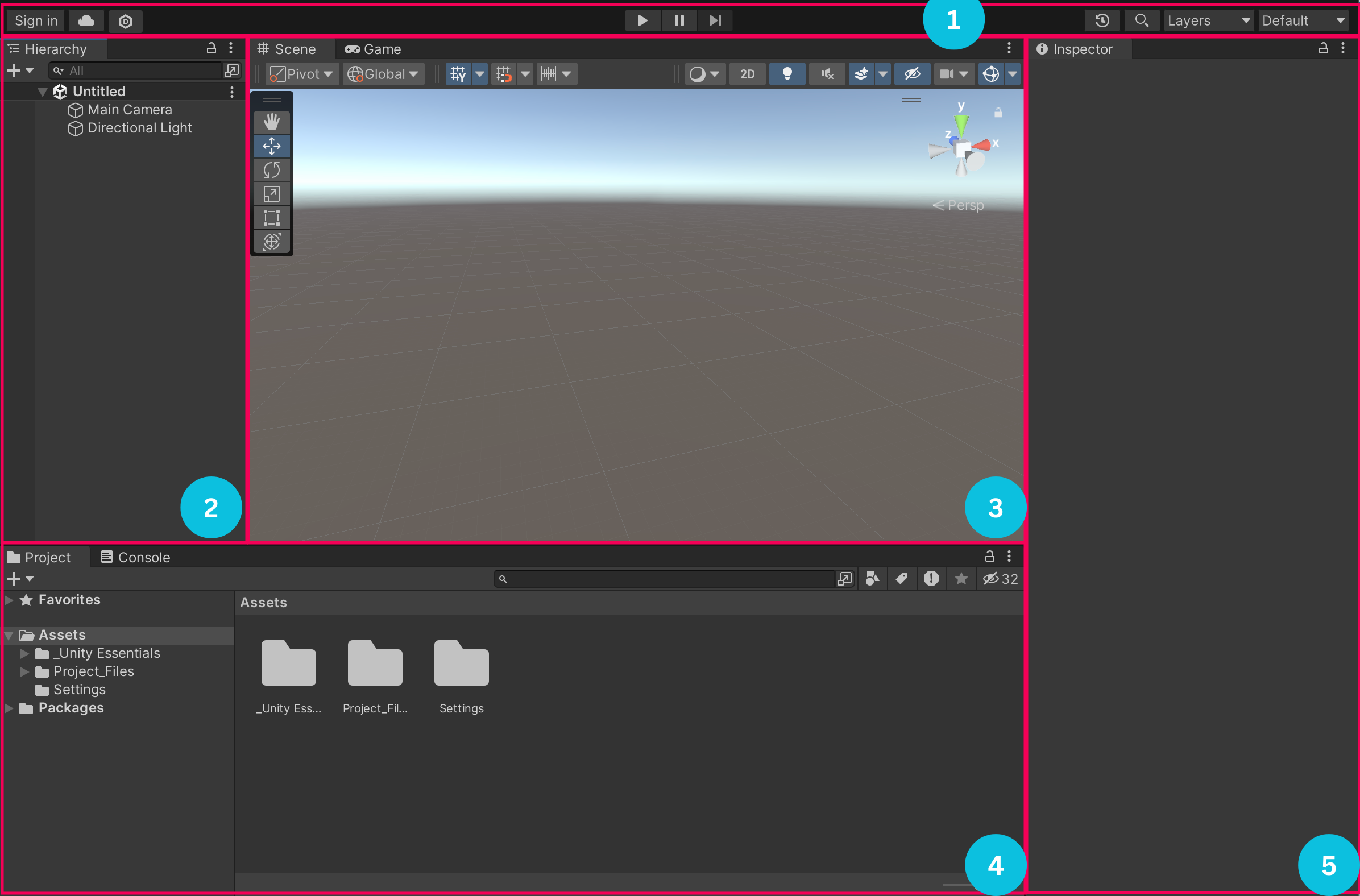Viewport: 1360px width, 896px height.
Task: Mute scene view audio
Action: (x=827, y=74)
